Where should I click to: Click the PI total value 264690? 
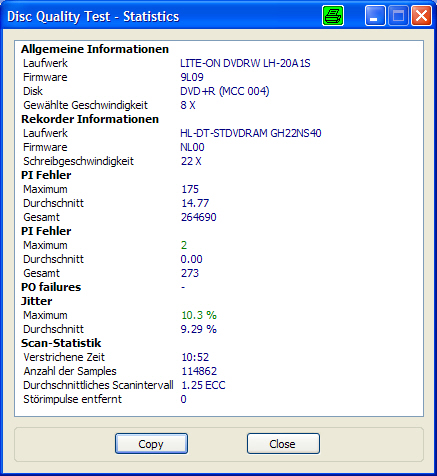199,217
